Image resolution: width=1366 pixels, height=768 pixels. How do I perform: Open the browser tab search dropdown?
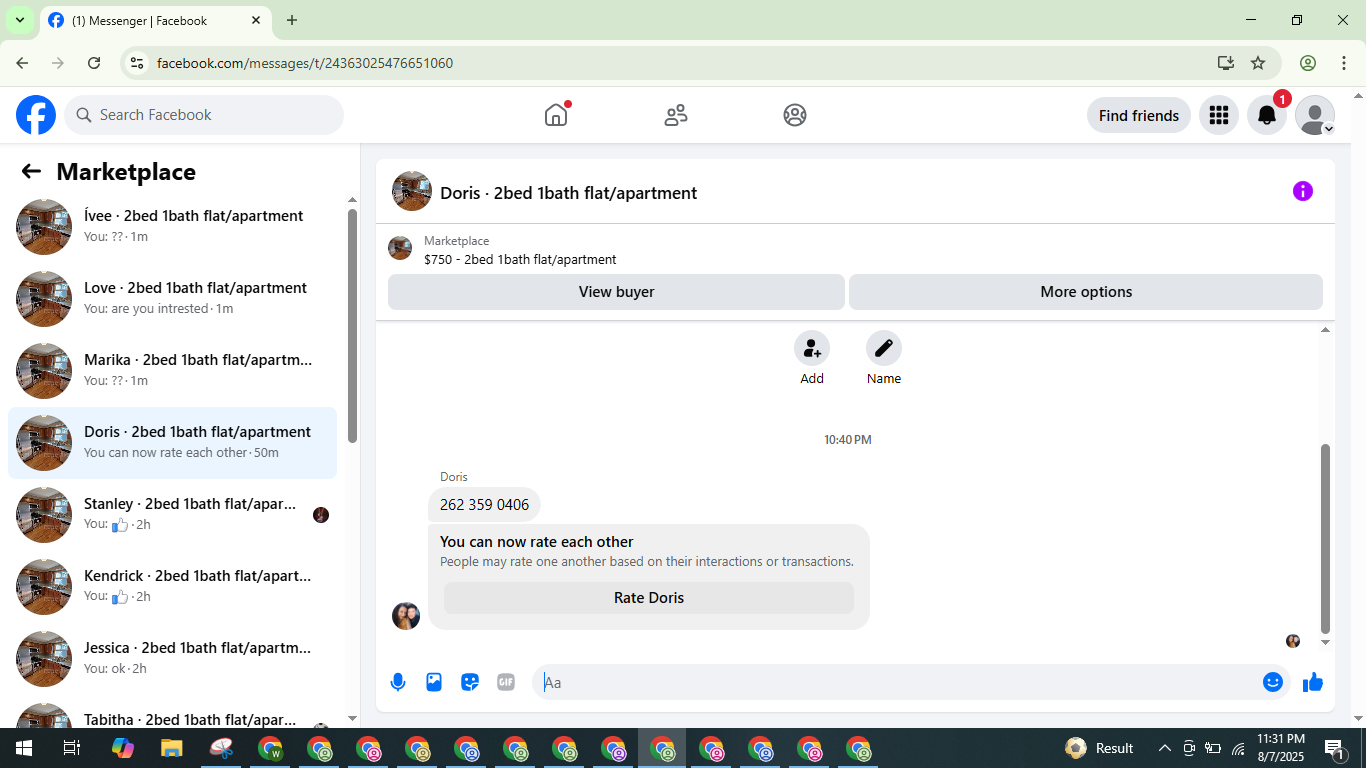coord(19,20)
